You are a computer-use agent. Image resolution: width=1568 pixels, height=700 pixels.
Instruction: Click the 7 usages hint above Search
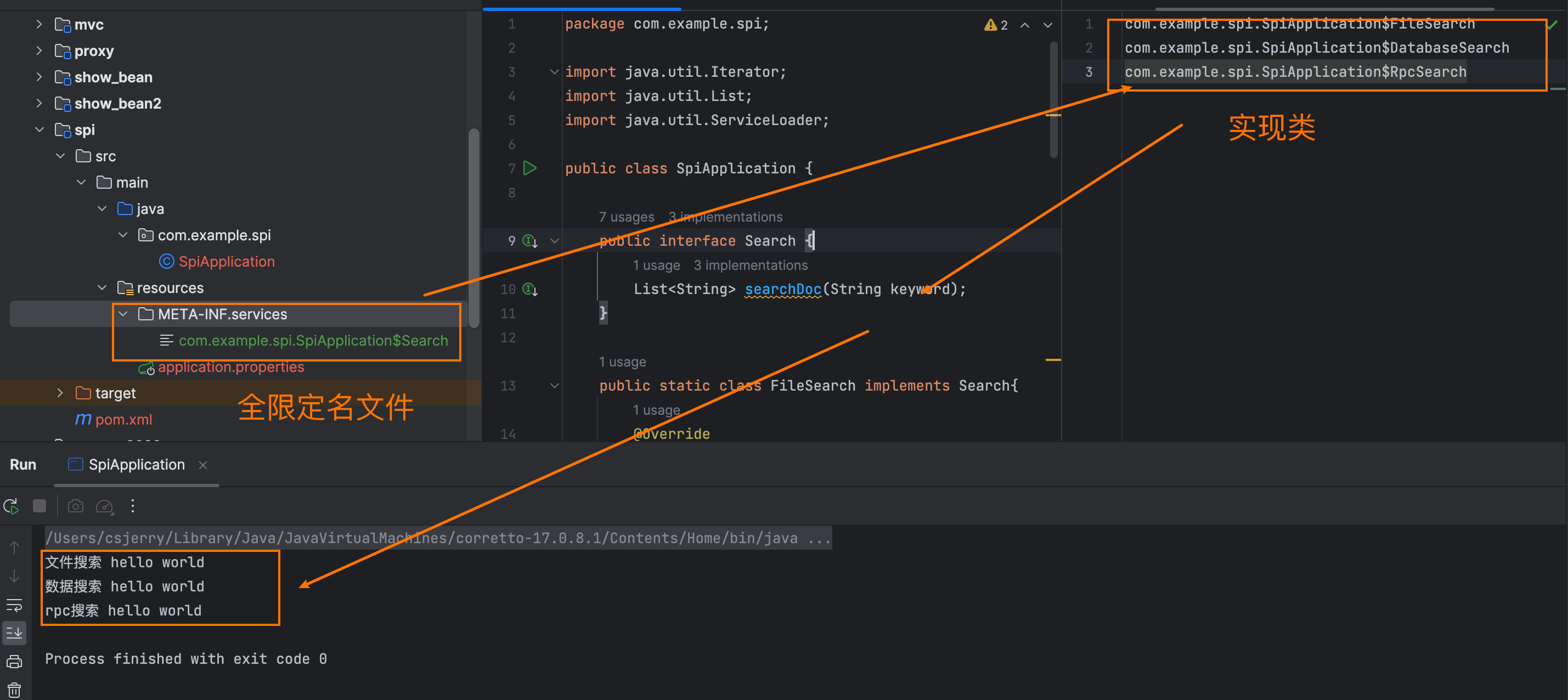coord(627,217)
